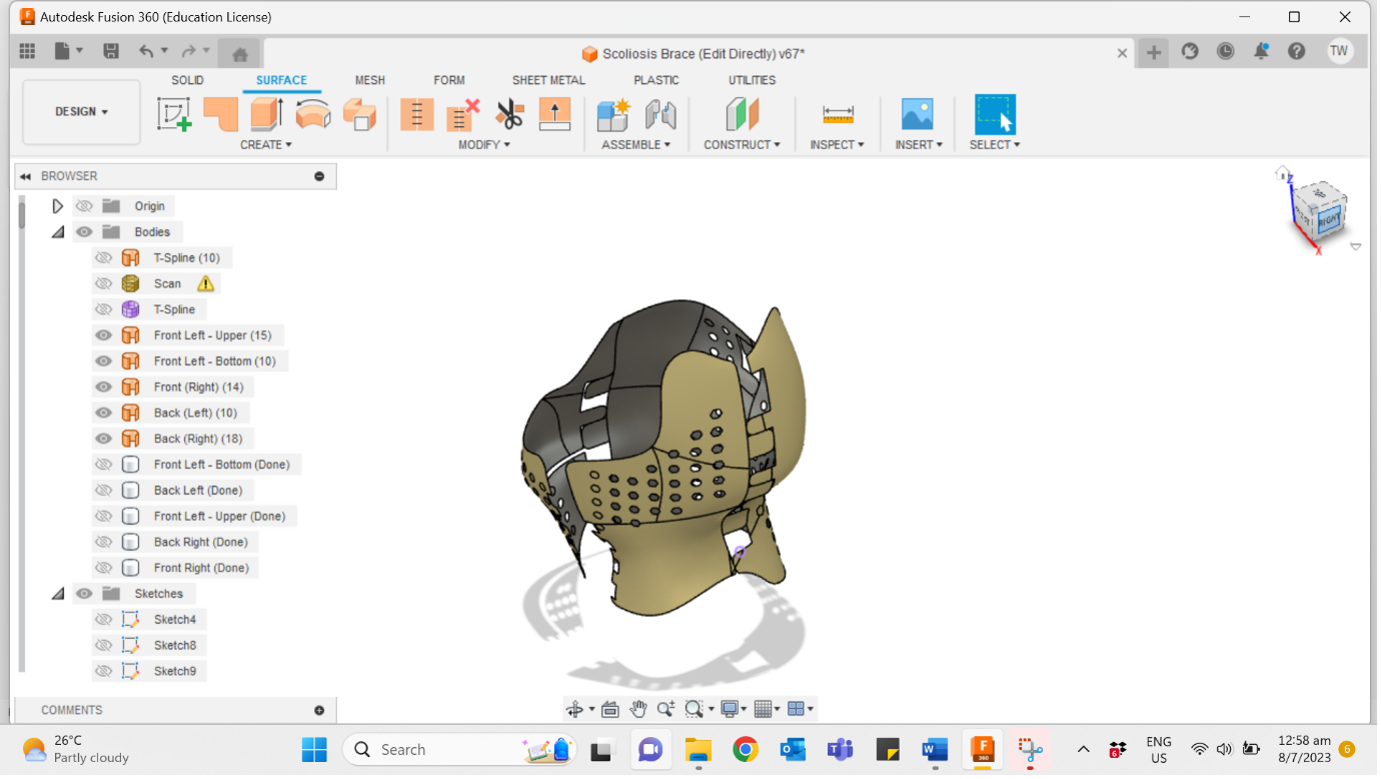Hide the Front (Right) (14) body
The image size is (1381, 779).
(103, 387)
